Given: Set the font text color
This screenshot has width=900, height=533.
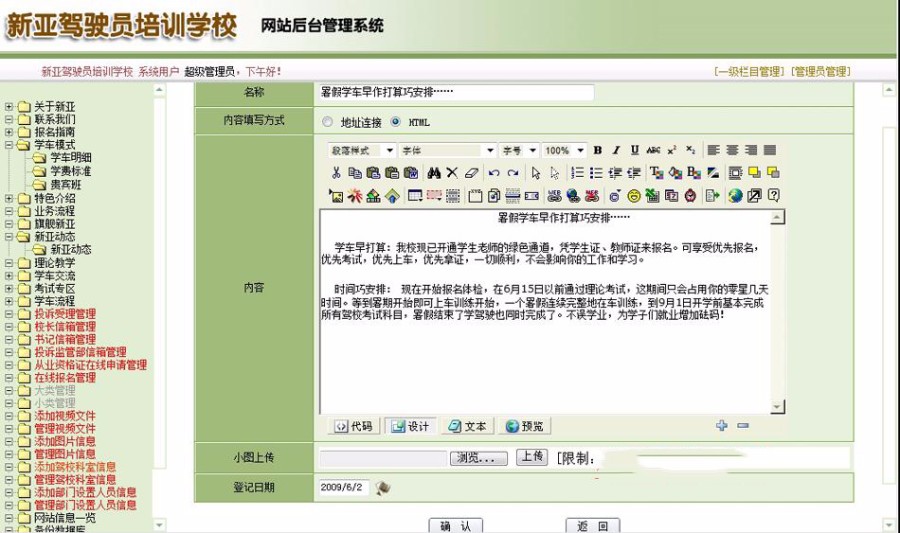Looking at the screenshot, I should 657,173.
